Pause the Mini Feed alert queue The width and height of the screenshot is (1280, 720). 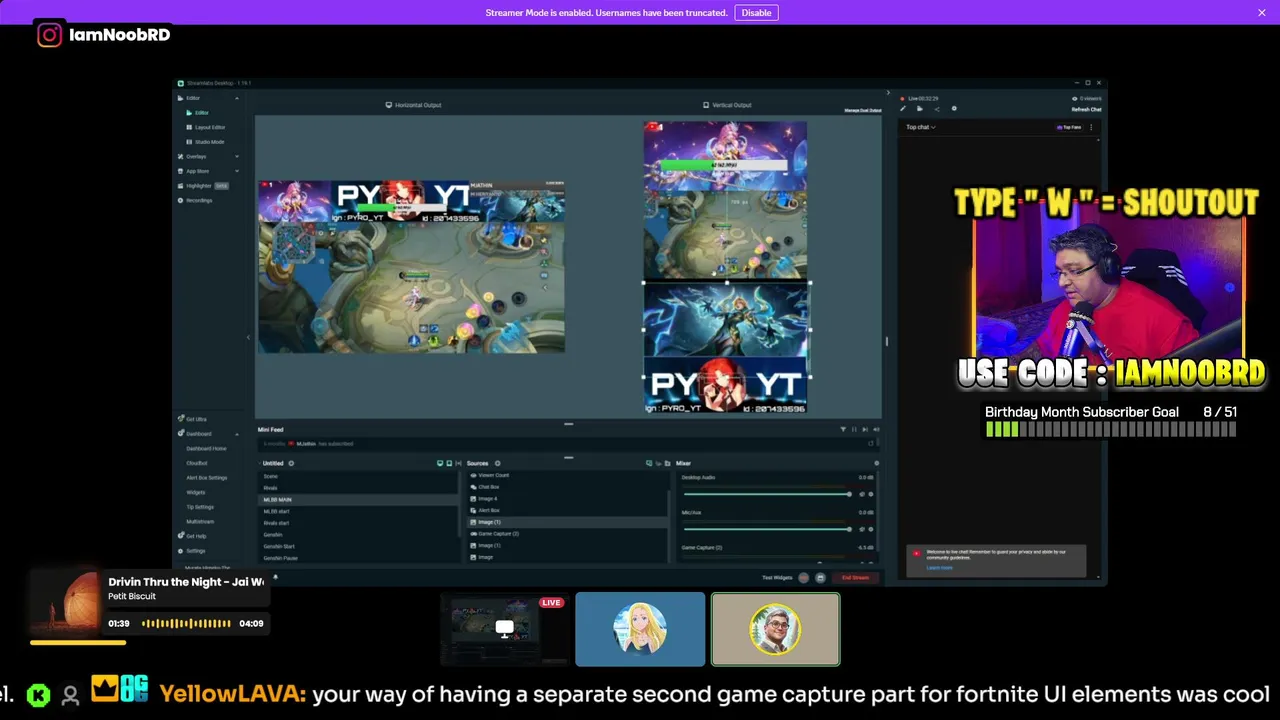point(854,429)
